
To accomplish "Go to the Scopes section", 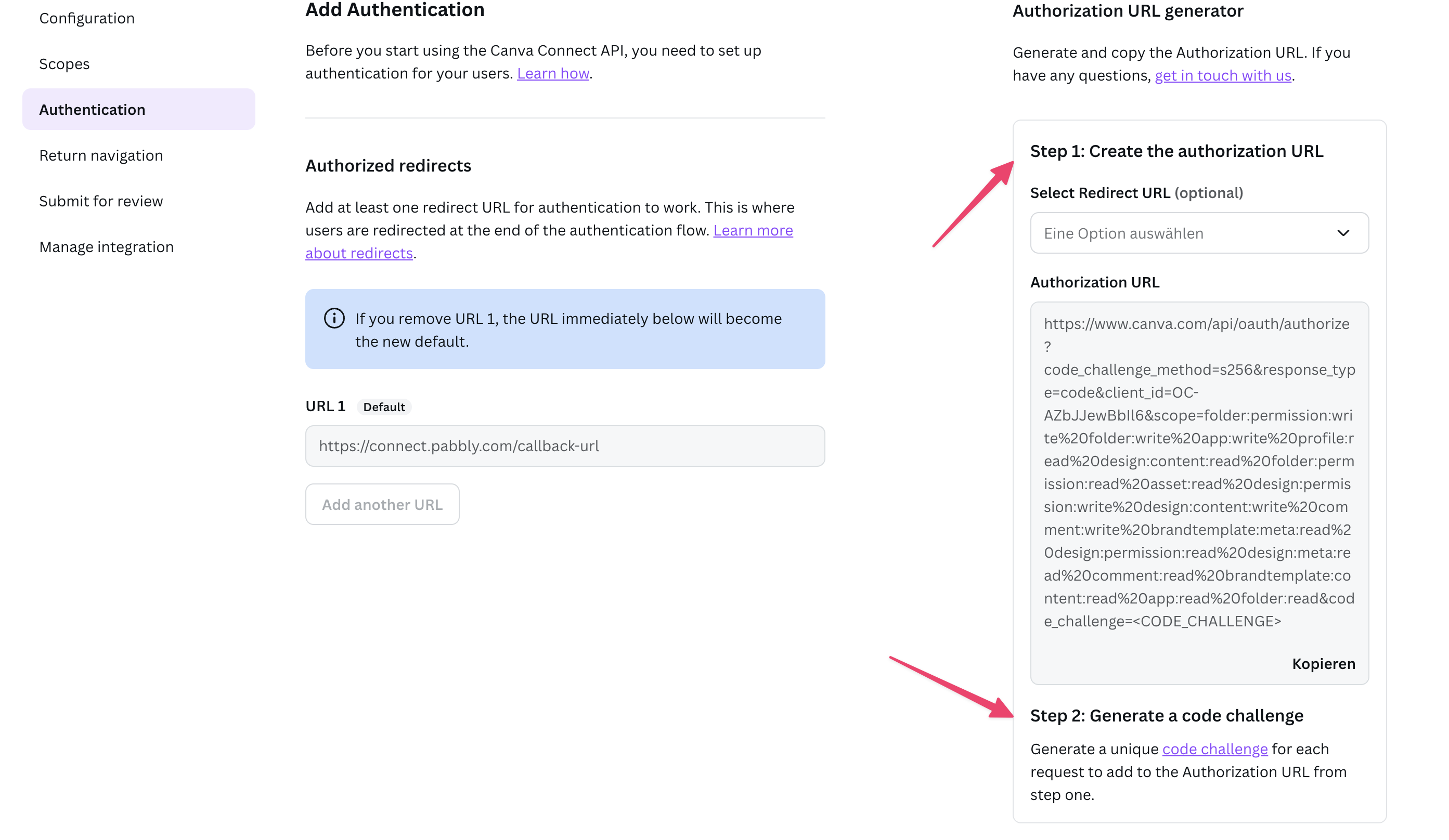I will point(64,64).
